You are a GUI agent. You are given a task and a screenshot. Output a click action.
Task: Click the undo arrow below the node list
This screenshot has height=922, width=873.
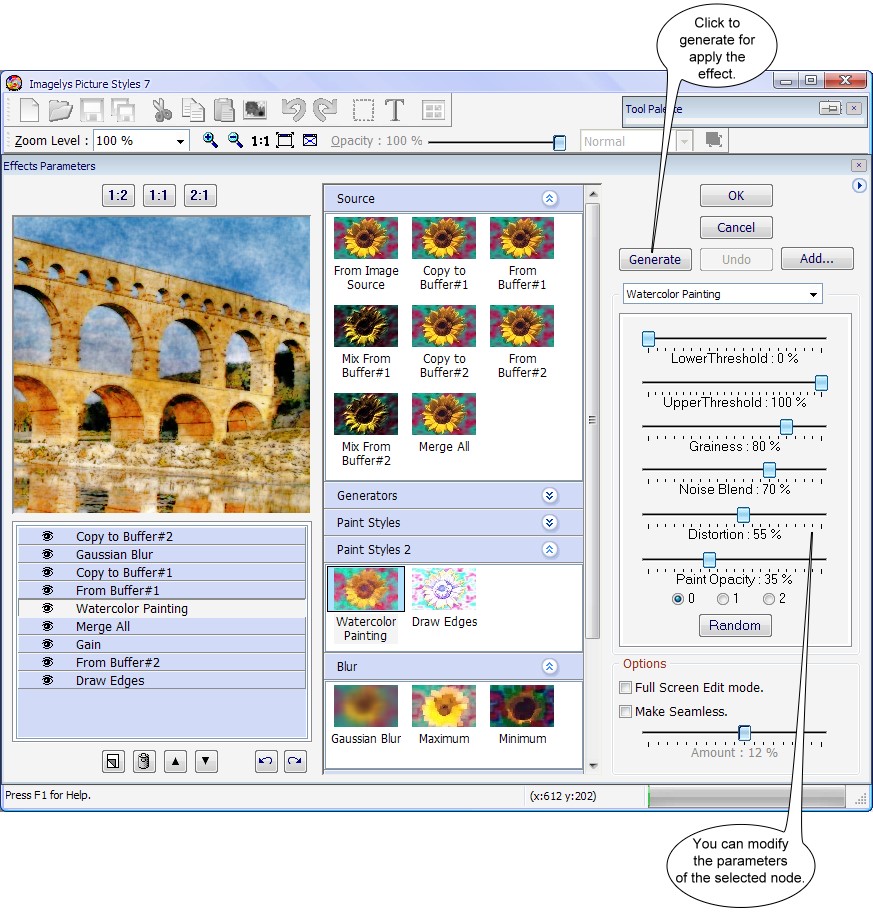(x=265, y=762)
